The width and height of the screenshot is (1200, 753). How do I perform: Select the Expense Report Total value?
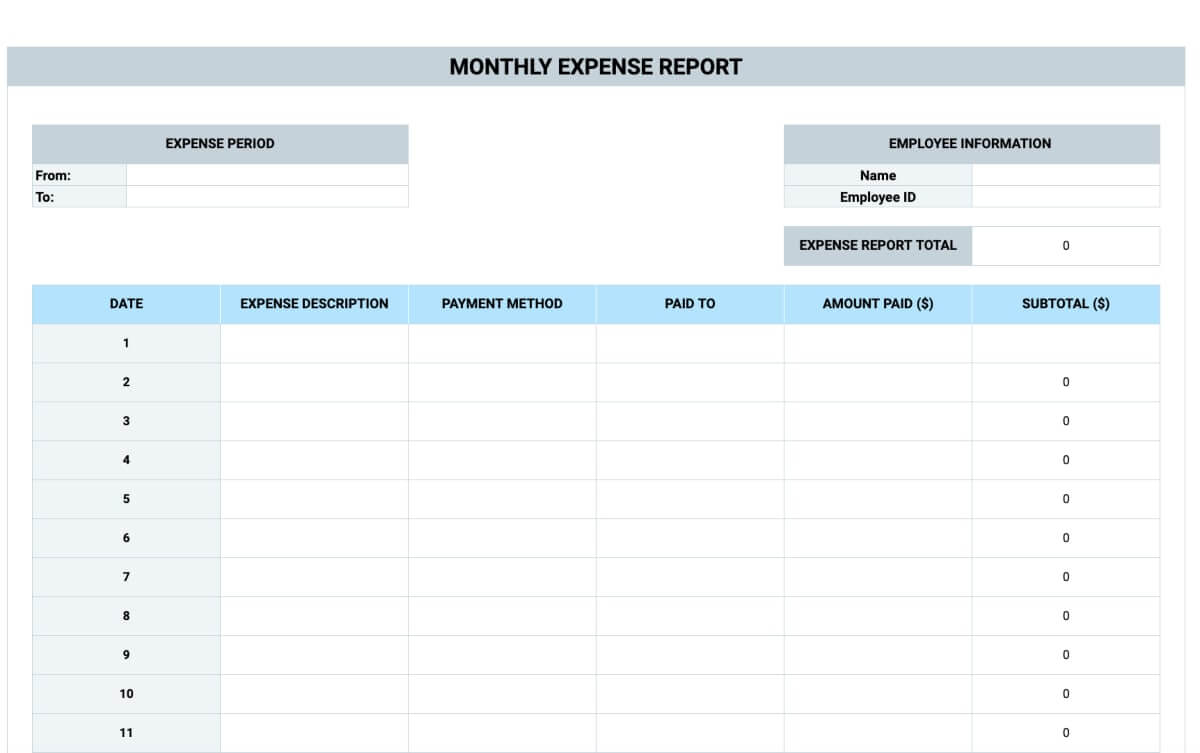1066,245
